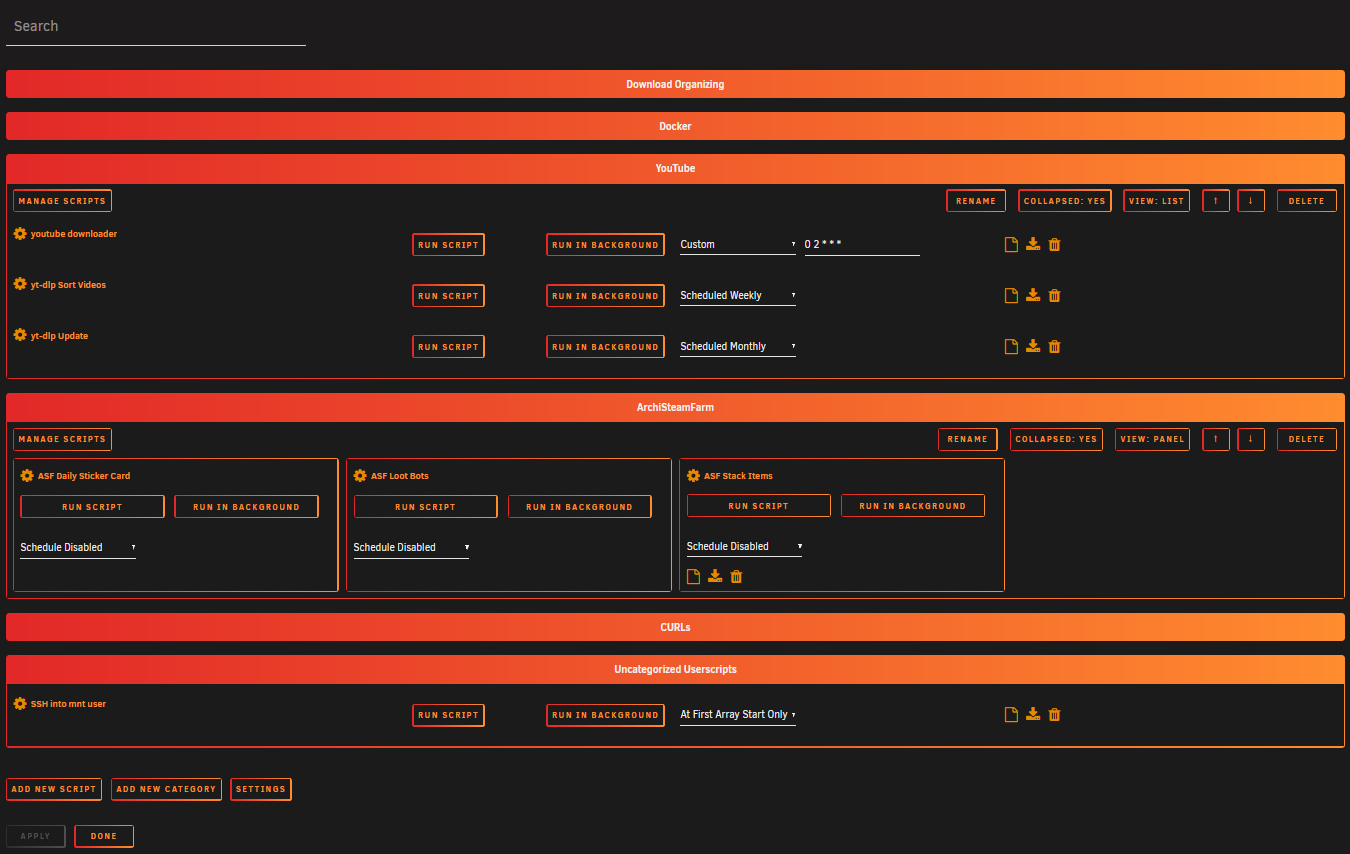This screenshot has width=1350, height=854.
Task: Open gear settings for youtube downloader script
Action: (20, 233)
